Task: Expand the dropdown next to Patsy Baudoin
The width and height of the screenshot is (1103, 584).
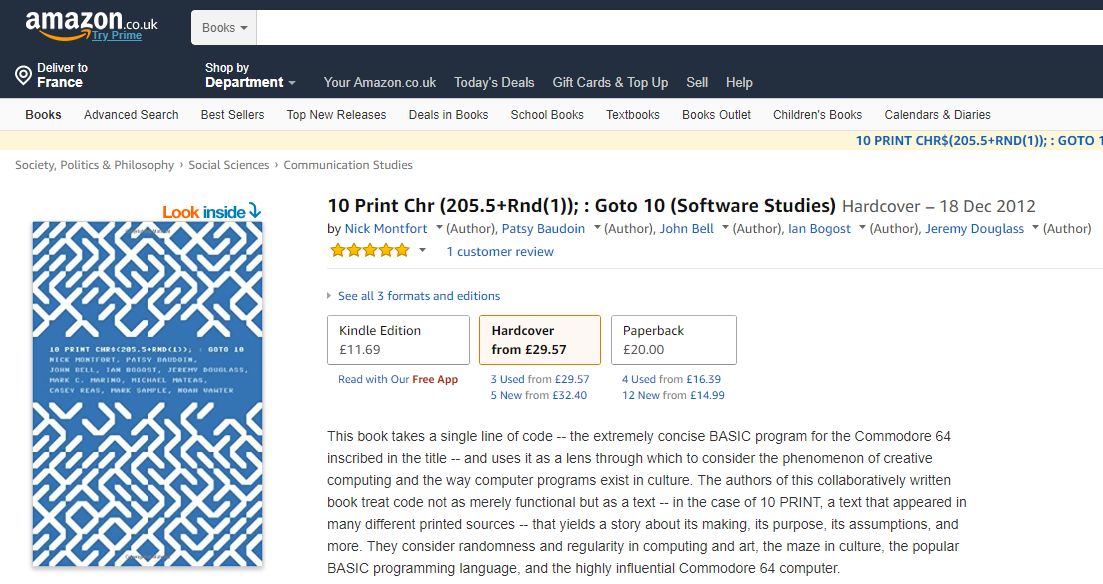Action: click(x=597, y=228)
